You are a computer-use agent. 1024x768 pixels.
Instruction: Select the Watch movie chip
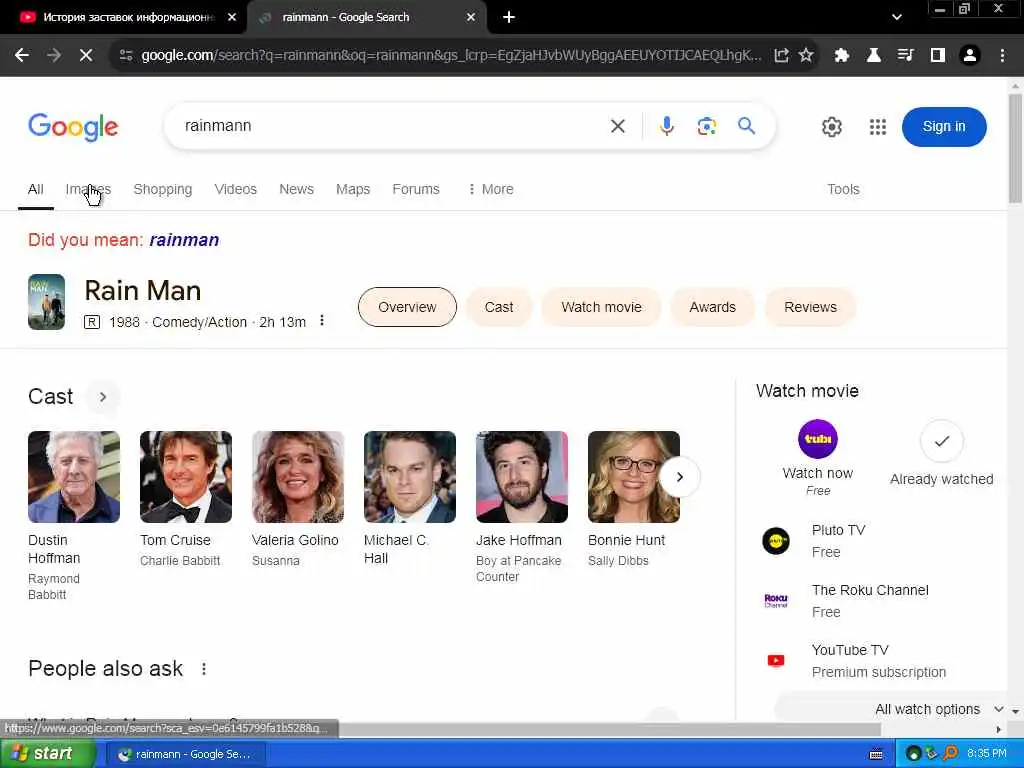point(601,307)
